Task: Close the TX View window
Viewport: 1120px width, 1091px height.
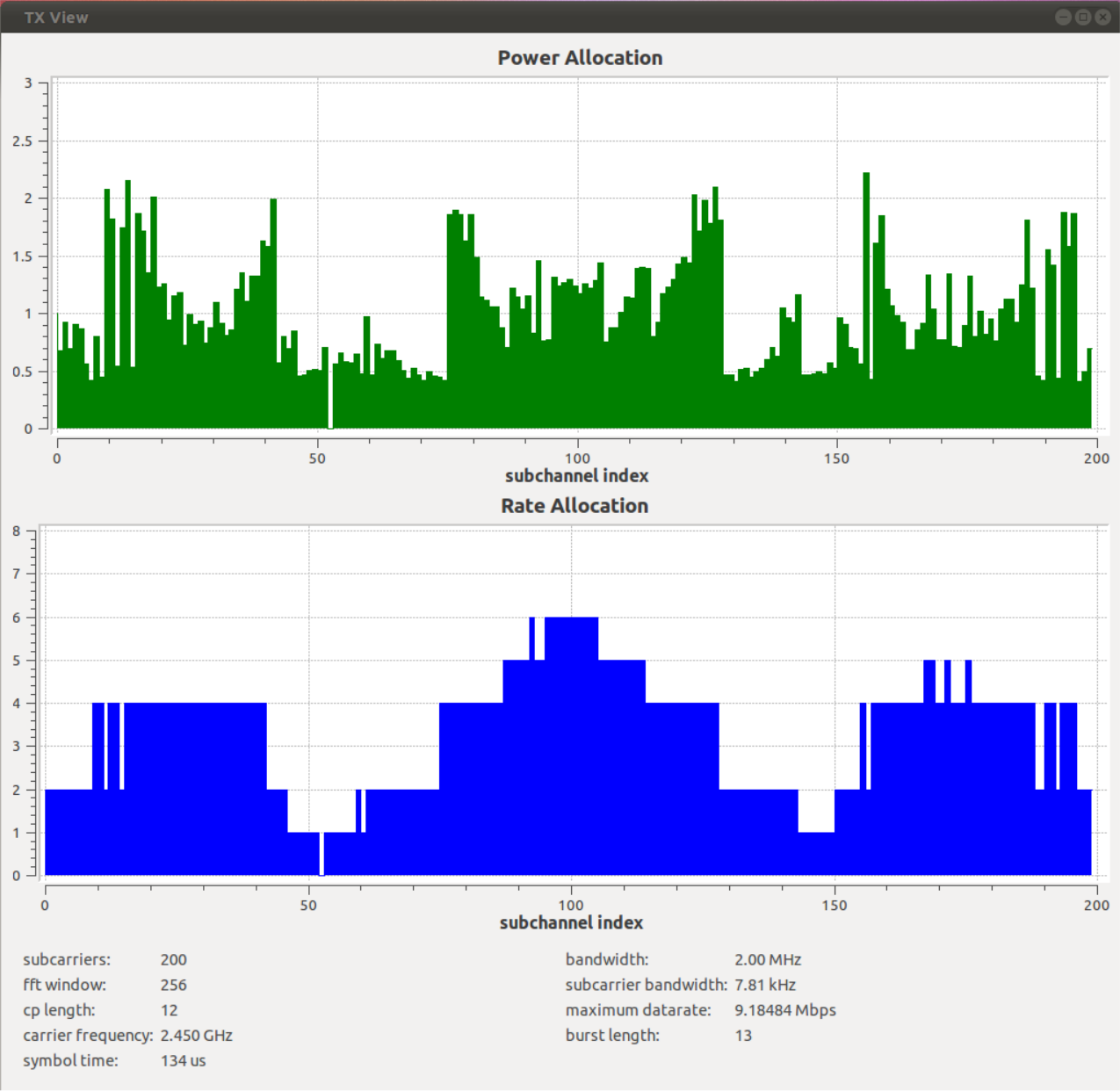Action: point(1102,17)
